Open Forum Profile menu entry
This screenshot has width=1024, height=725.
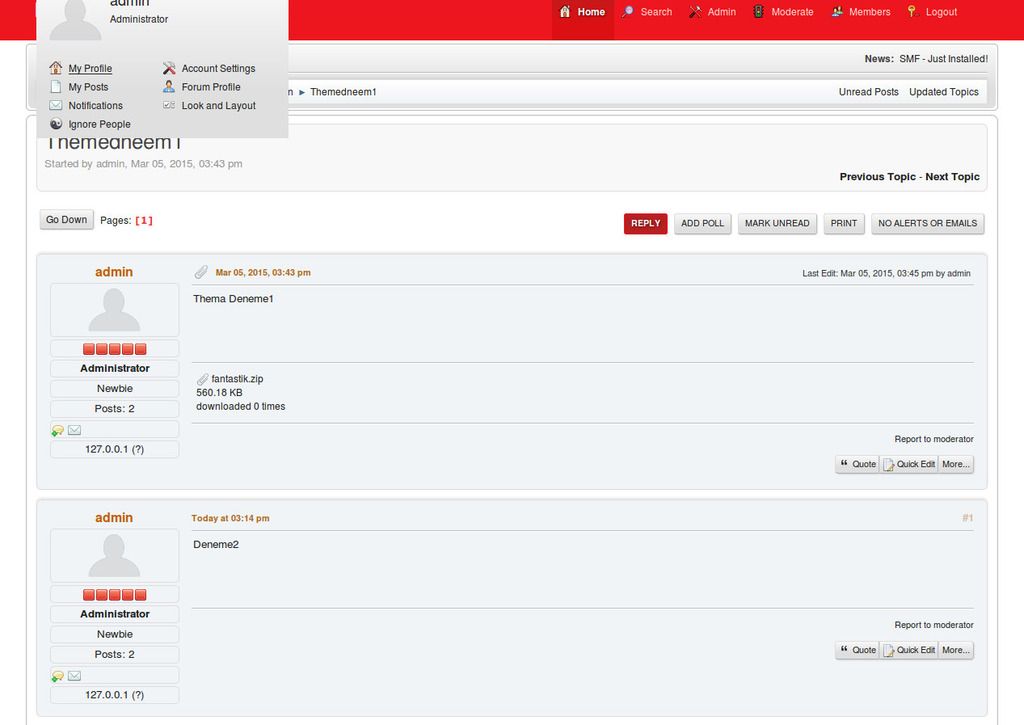(x=211, y=87)
